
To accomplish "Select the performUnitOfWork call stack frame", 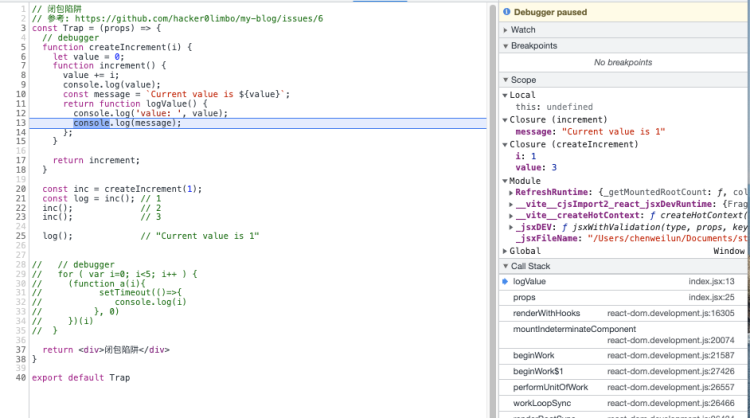I will tap(624, 387).
